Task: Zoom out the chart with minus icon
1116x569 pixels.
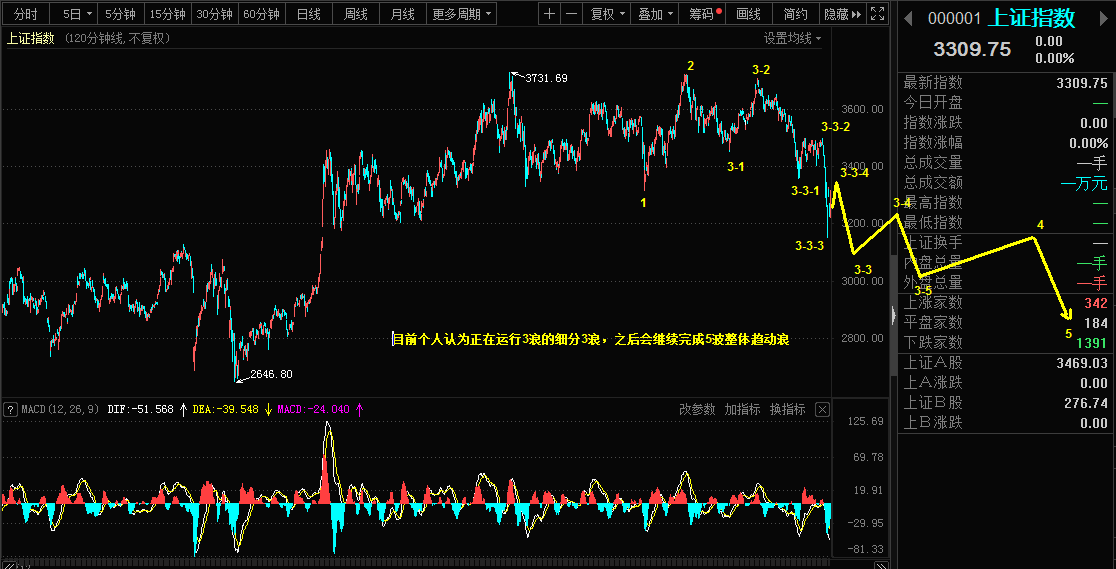Action: (572, 14)
